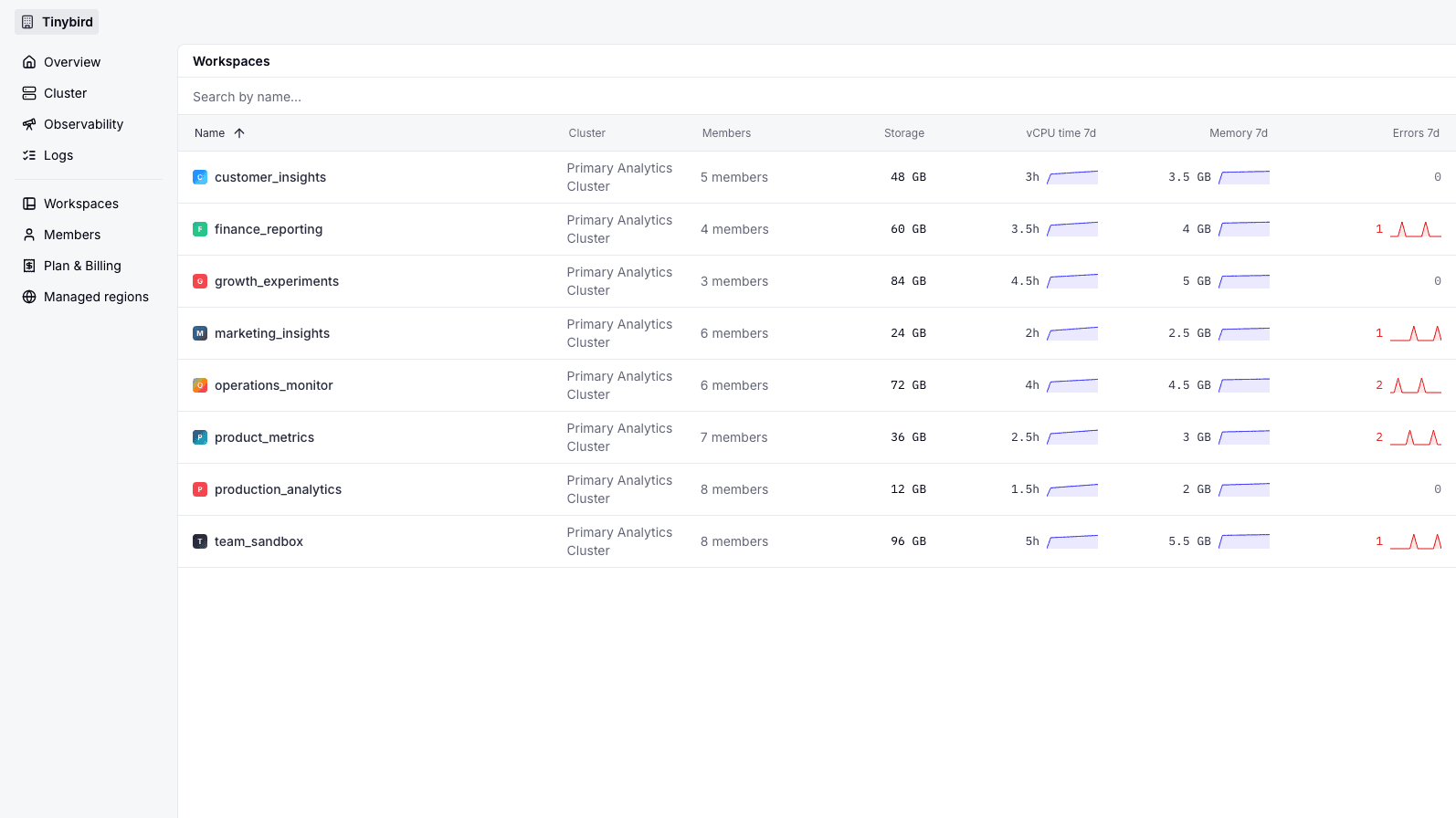Click '5 members' in customer_insights row

[x=734, y=177]
